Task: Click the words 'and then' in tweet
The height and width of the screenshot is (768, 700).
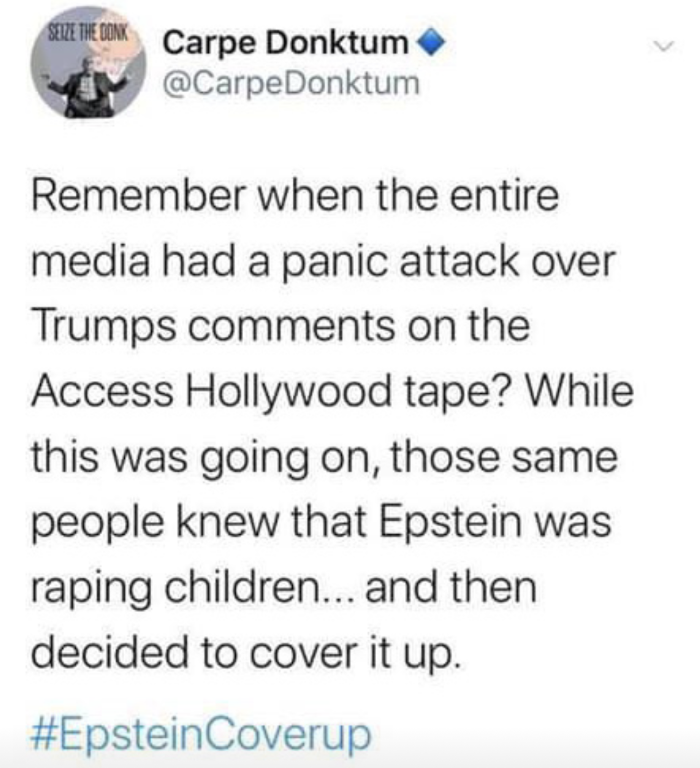Action: [x=451, y=587]
